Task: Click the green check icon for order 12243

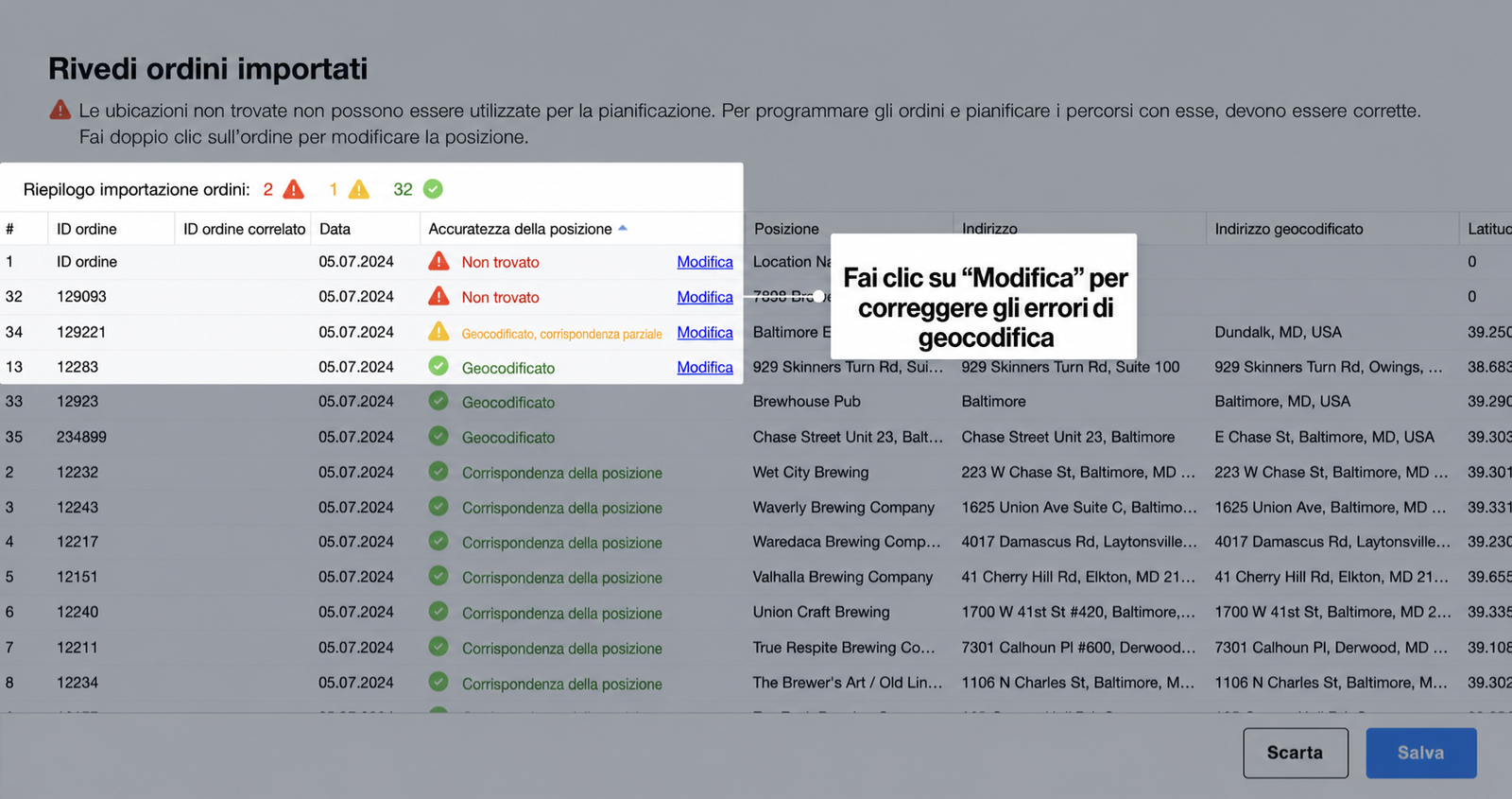Action: (x=438, y=506)
